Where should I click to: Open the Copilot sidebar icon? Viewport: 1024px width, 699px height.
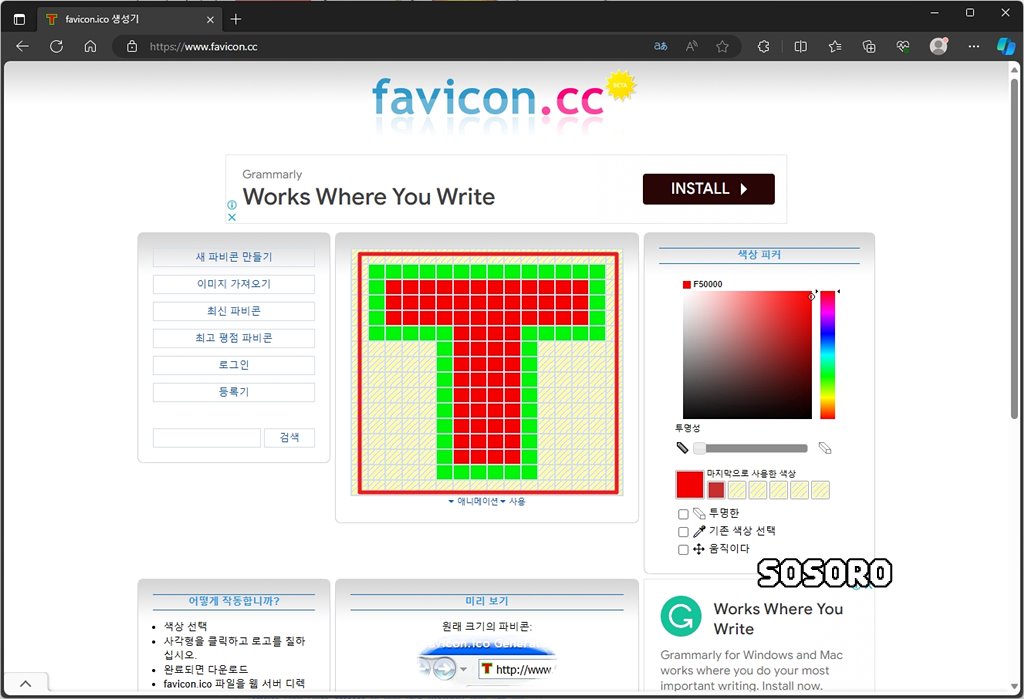[x=1006, y=46]
